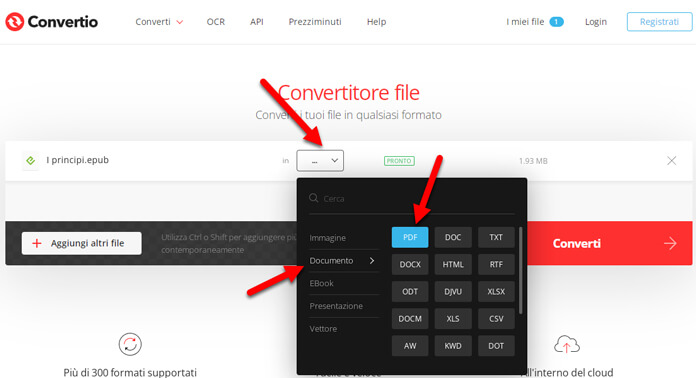The image size is (696, 378).
Task: Click the Registrati button
Action: click(659, 22)
